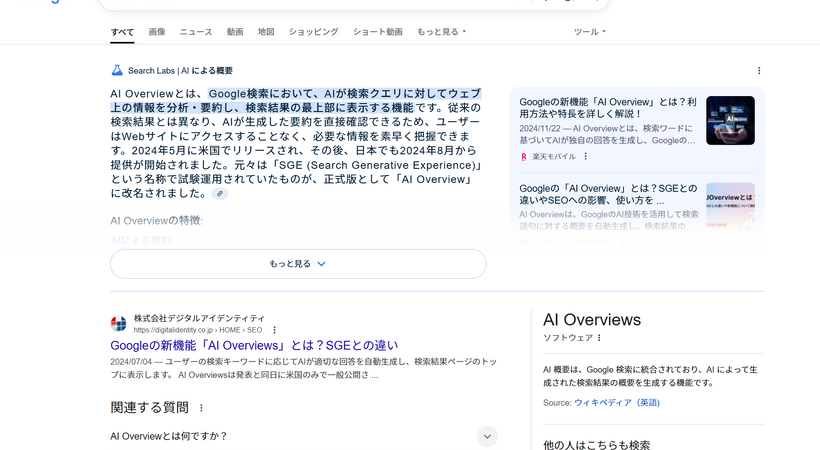This screenshot has height=450, width=820.
Task: Open options for 楽天モバイル source card
Action: [586, 156]
